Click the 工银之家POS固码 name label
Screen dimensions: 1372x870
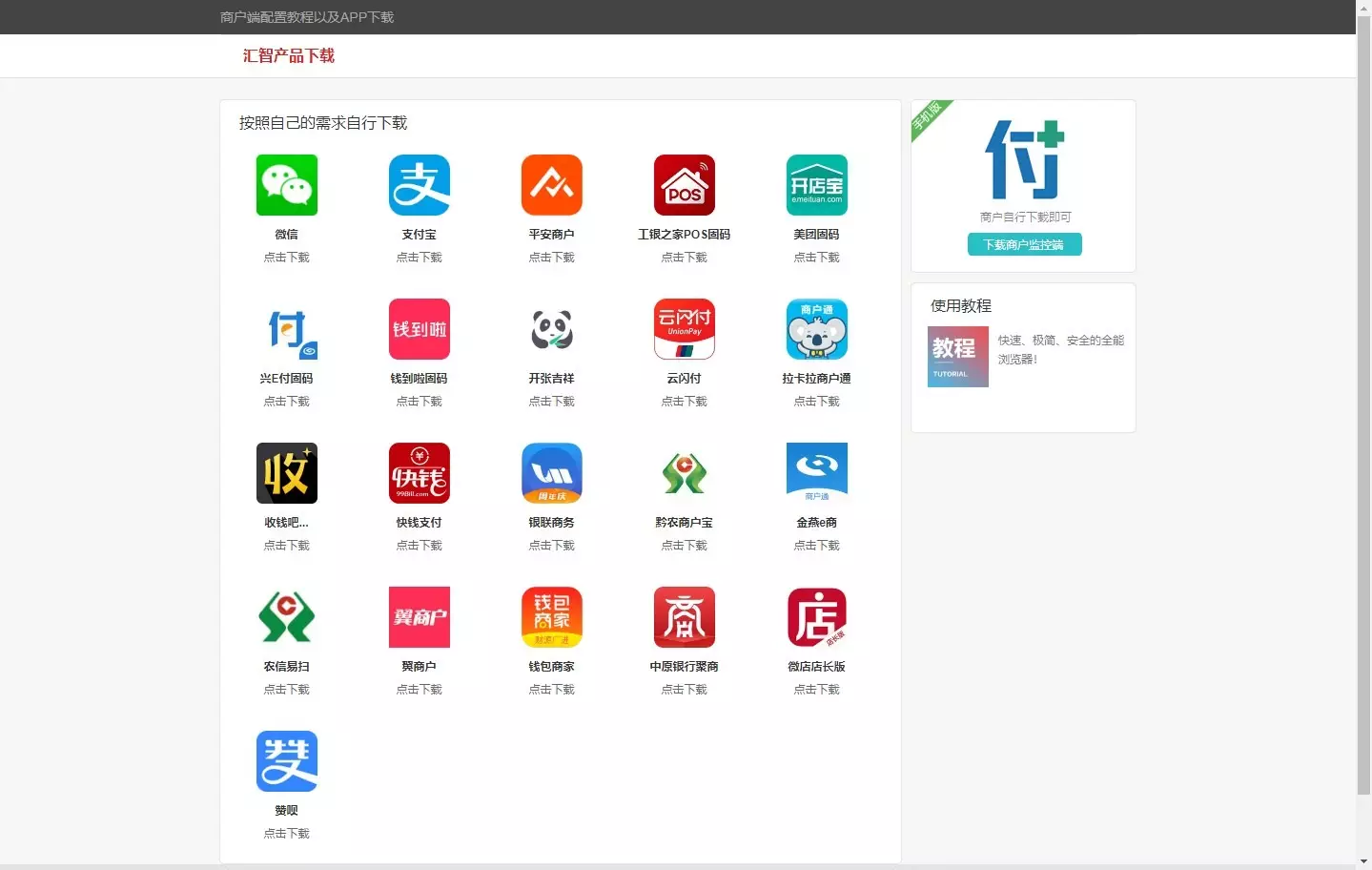(x=684, y=235)
